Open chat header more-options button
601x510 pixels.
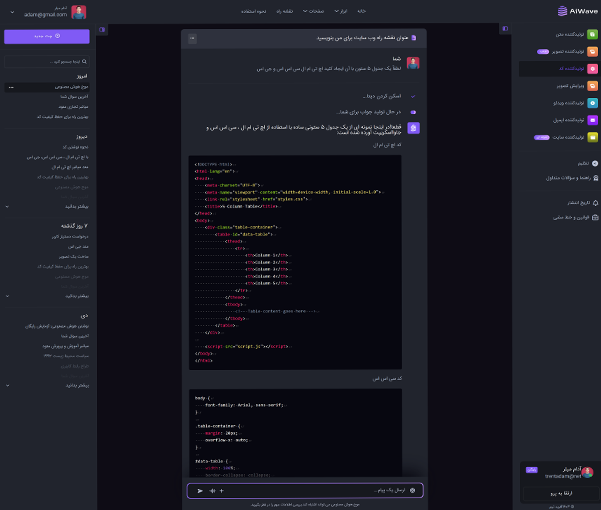coord(192,38)
